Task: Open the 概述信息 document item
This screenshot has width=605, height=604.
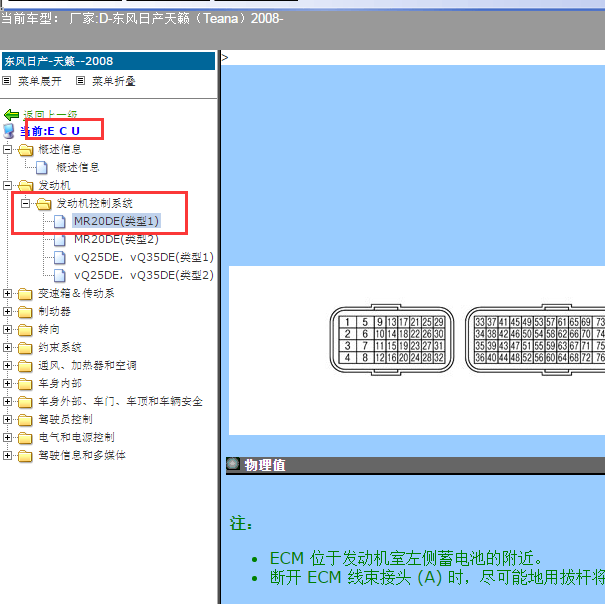Action: [x=77, y=168]
